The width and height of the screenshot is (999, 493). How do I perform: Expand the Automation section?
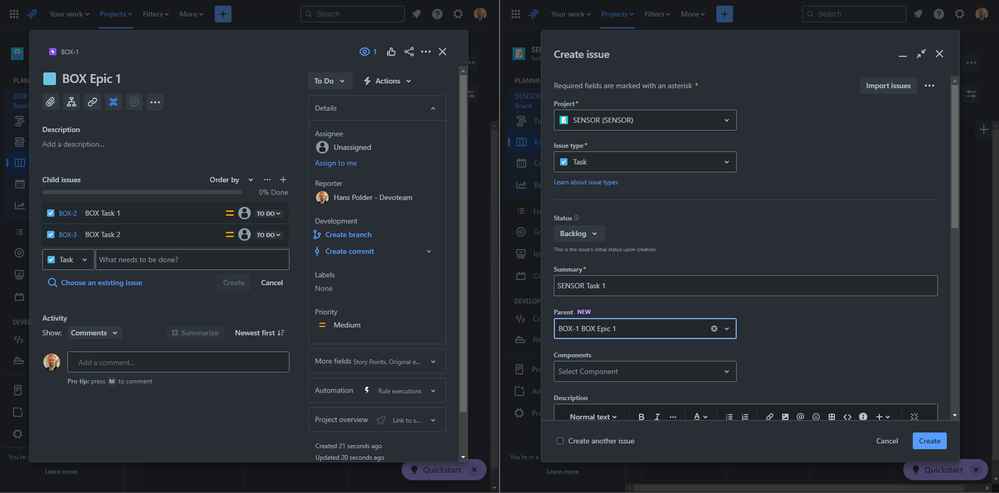(x=377, y=390)
